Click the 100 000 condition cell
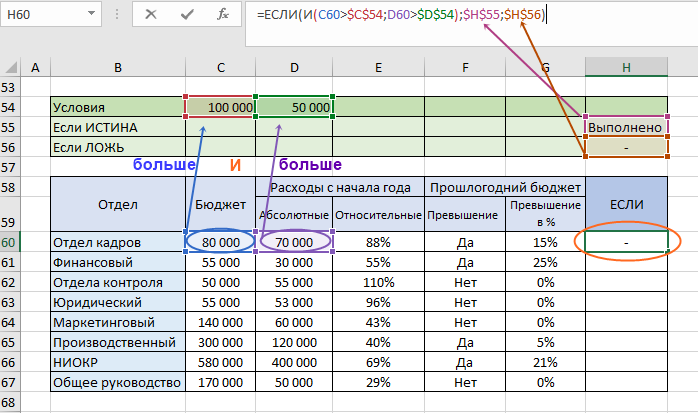 pyautogui.click(x=220, y=107)
